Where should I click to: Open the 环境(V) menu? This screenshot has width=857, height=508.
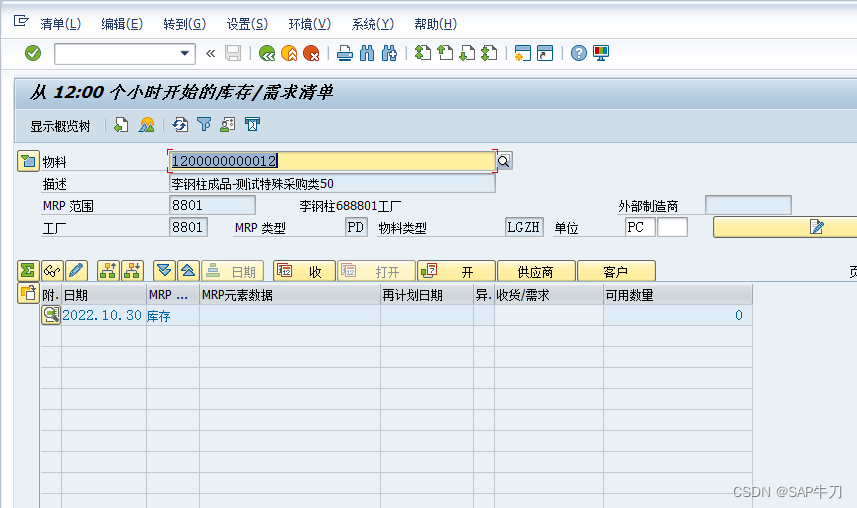pos(309,24)
